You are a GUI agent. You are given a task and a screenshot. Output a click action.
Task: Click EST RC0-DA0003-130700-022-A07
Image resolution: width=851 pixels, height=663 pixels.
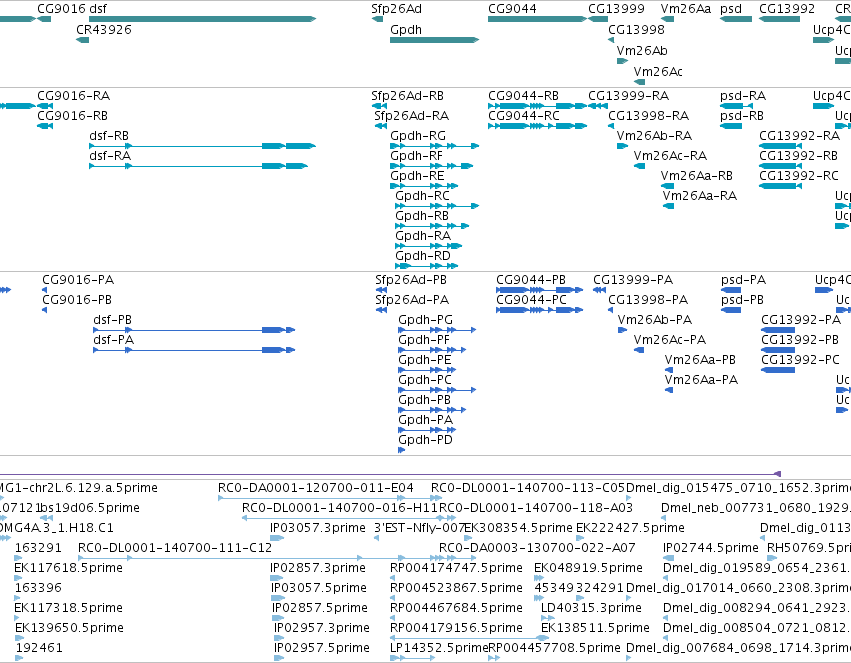point(537,548)
